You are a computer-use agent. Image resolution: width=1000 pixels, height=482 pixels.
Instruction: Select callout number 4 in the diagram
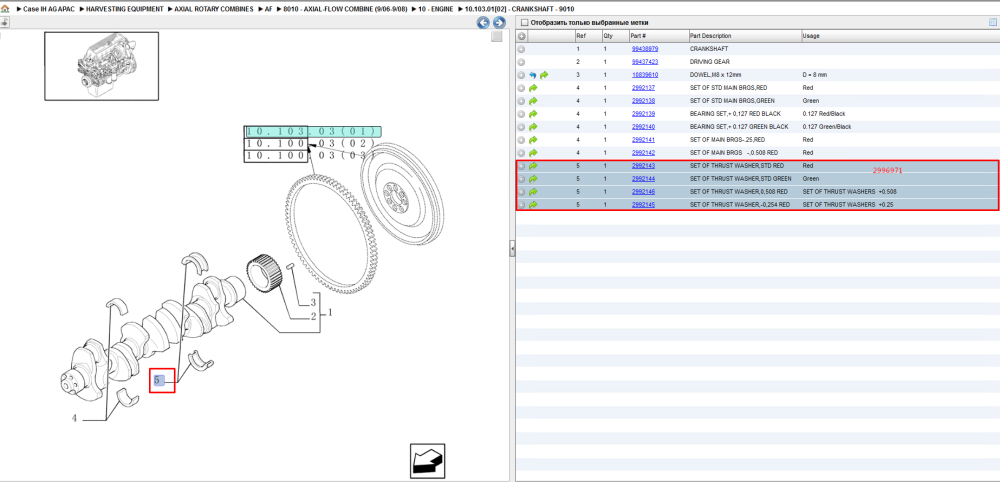point(75,419)
